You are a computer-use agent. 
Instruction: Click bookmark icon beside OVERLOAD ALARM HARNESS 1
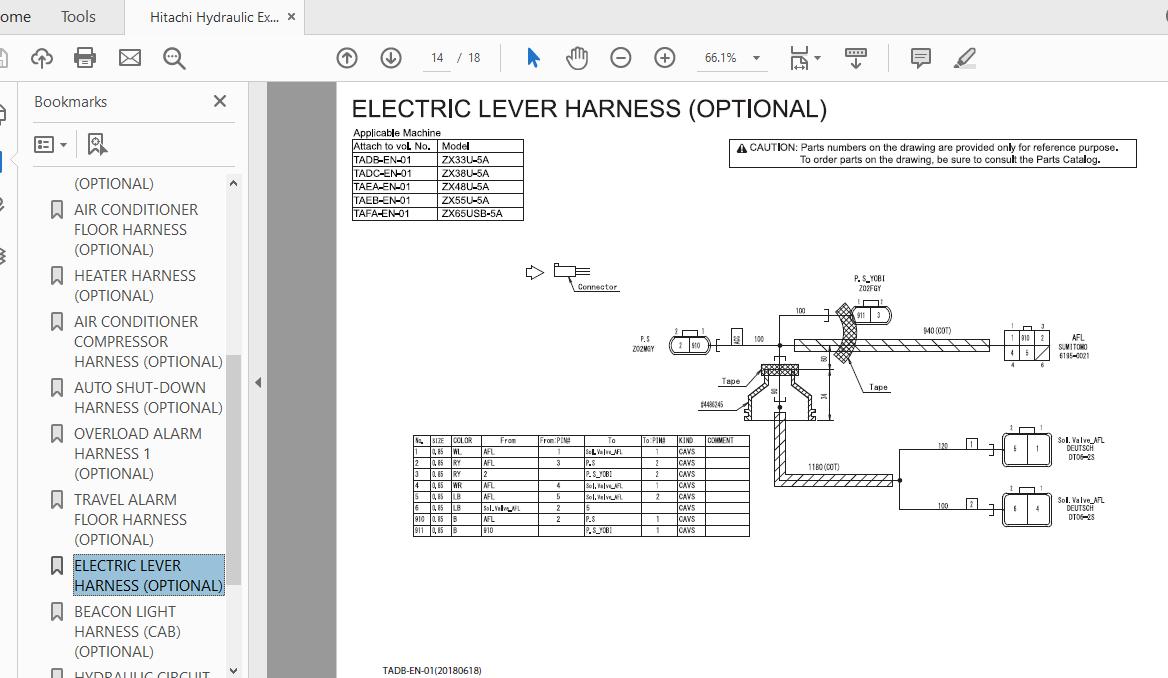(x=57, y=434)
